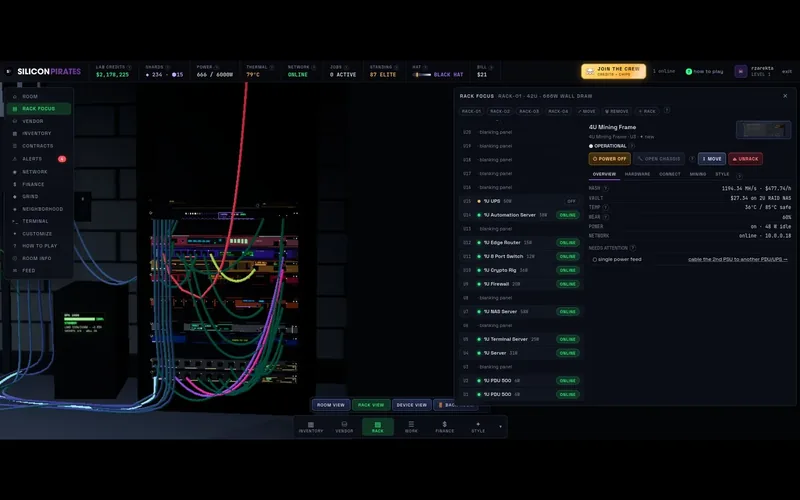Select the 1U NAS Server row
This screenshot has height=500, width=800.
point(521,312)
